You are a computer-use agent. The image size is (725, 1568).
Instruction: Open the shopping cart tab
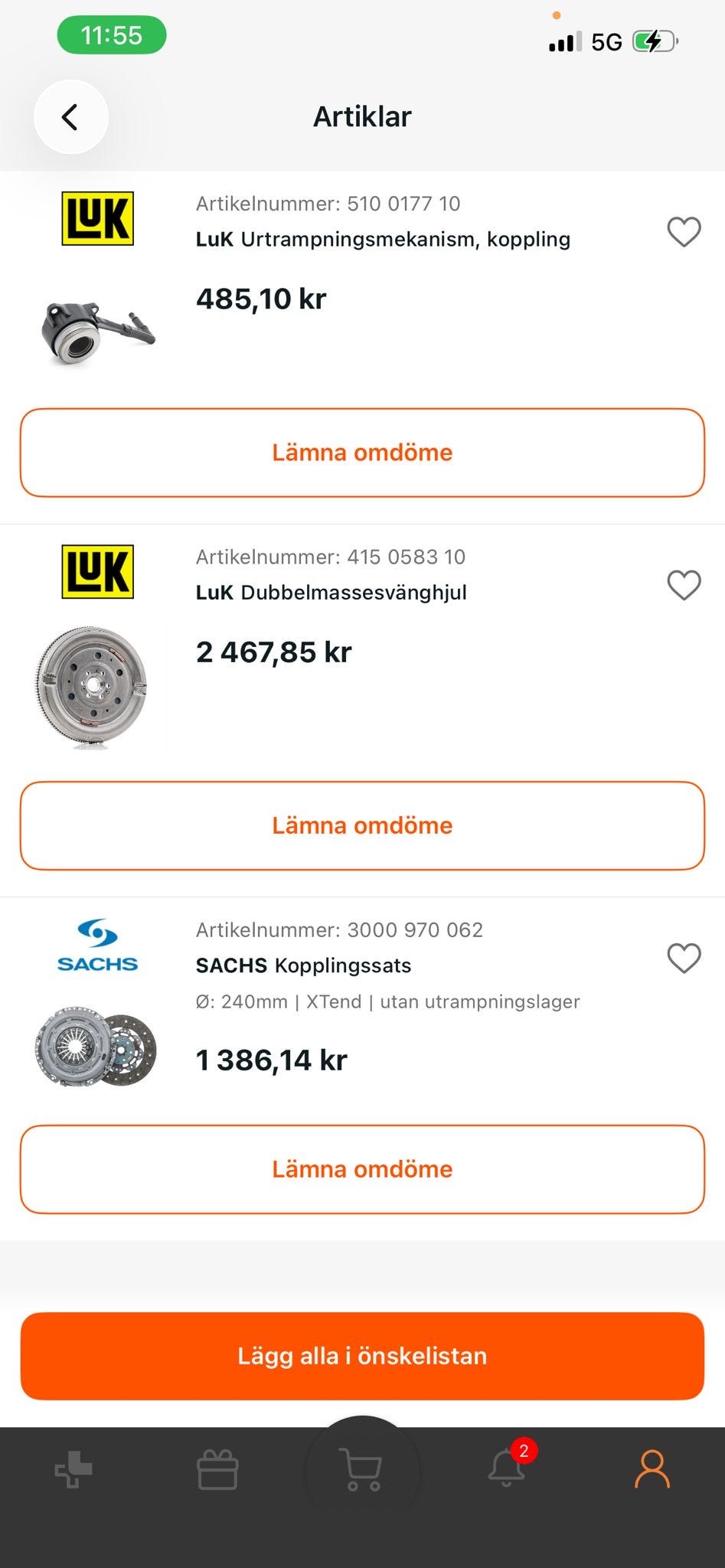362,1470
